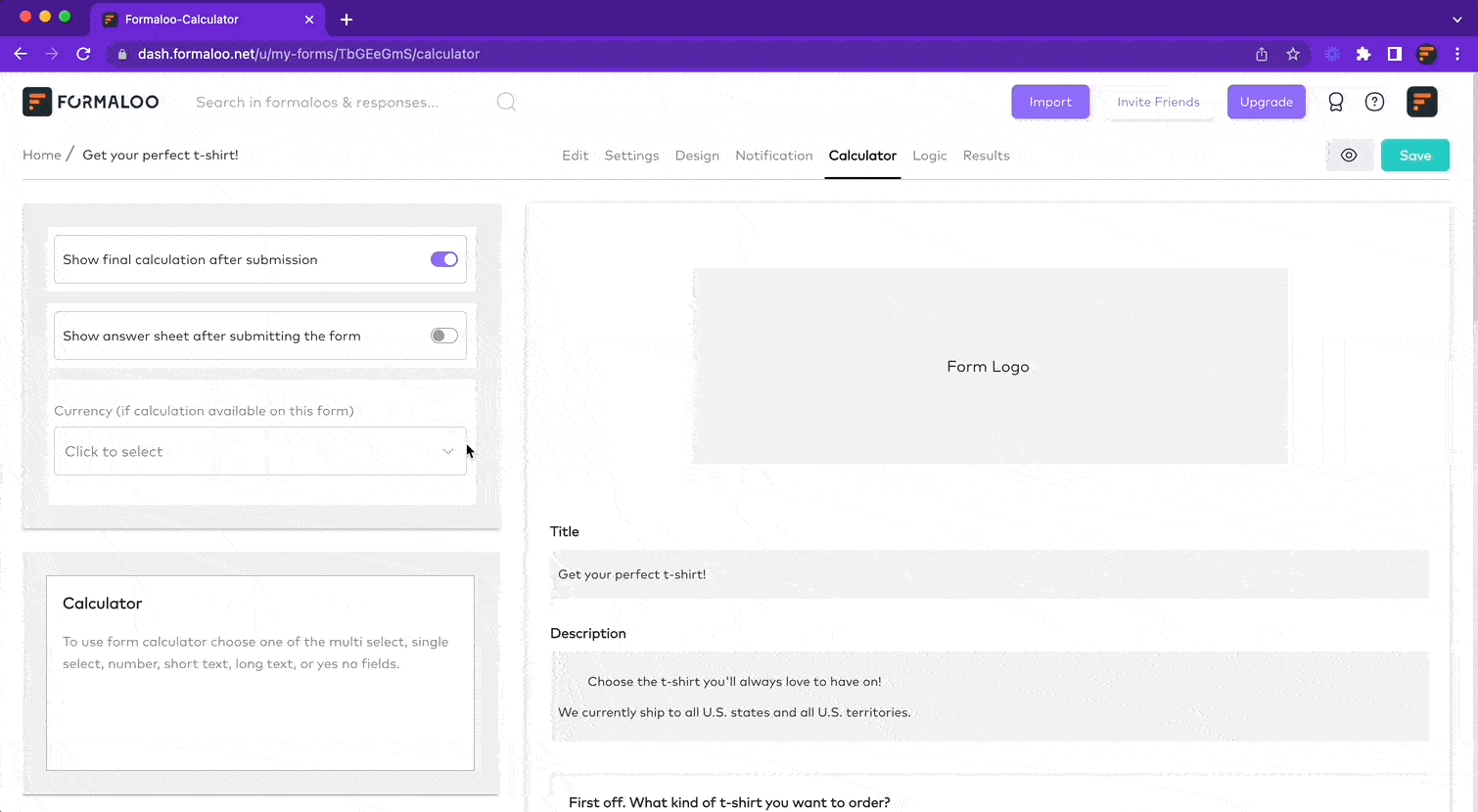Open the browser extensions puzzle icon
The image size is (1478, 812).
tap(1363, 54)
